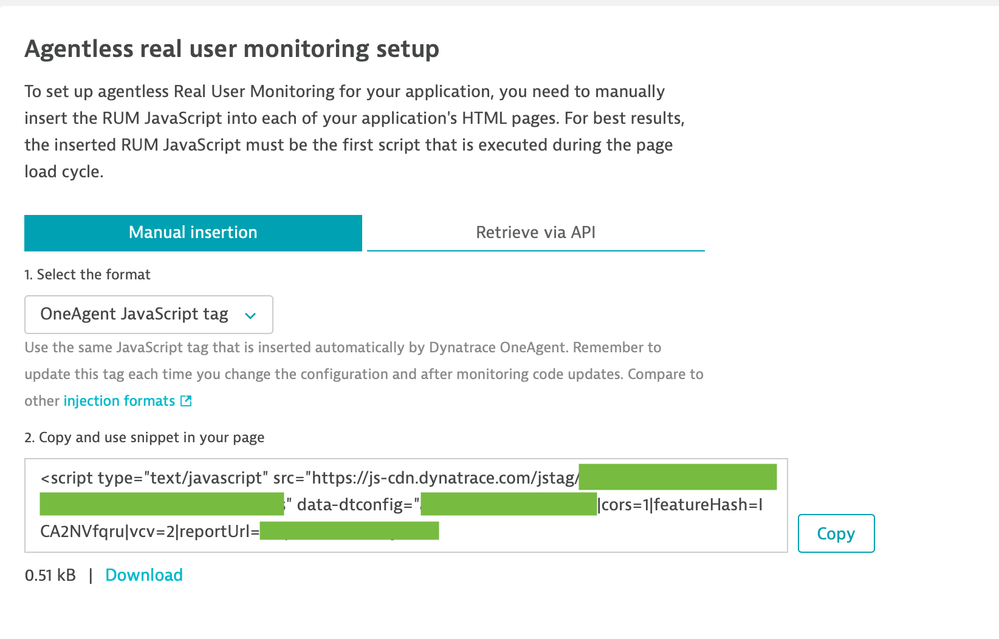This screenshot has width=999, height=639.
Task: Click the 0.51 kB file size text
Action: [50, 575]
